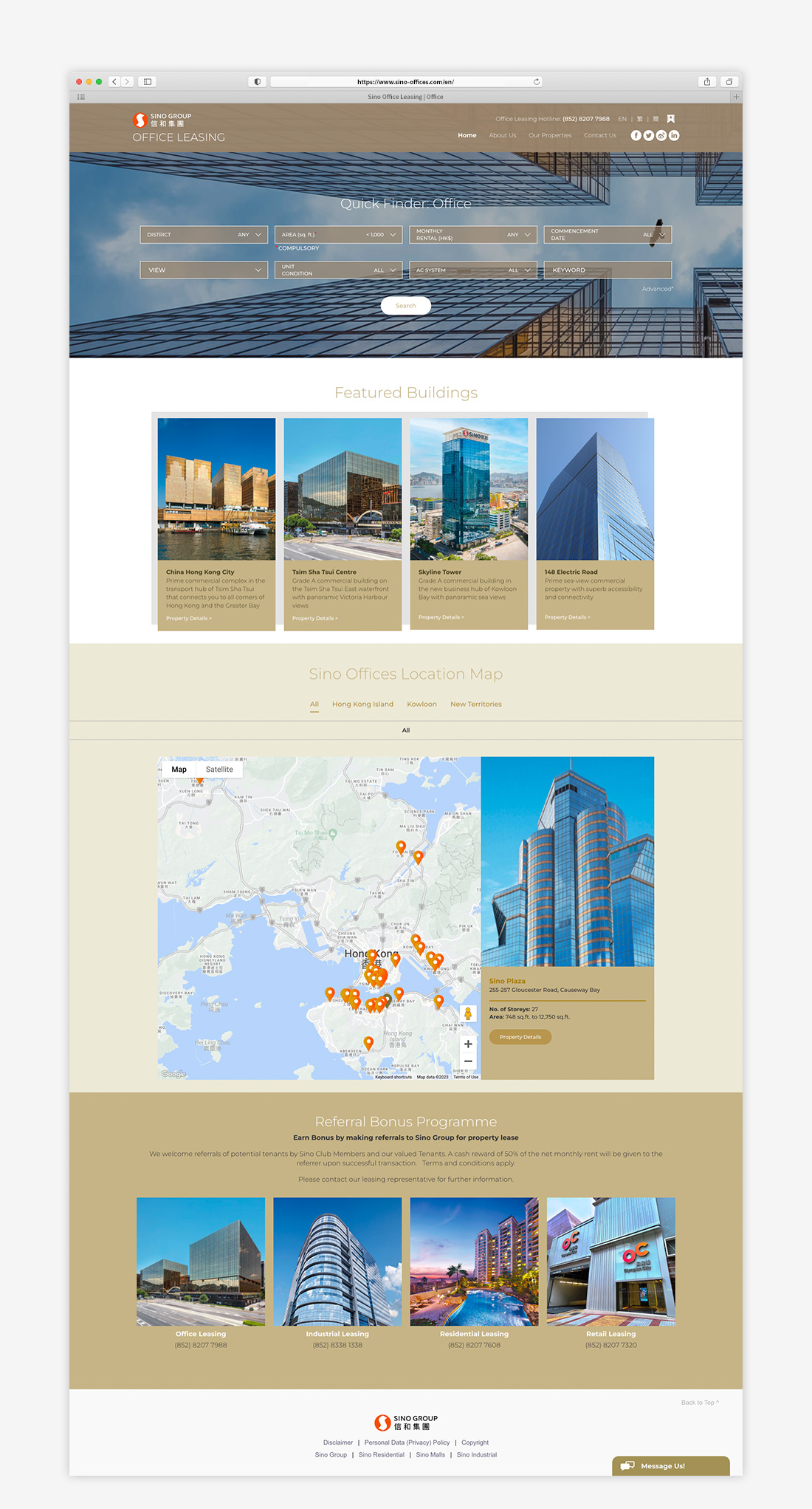Open Skyline Tower Property Details
Viewport: 812px width, 1509px height.
pyautogui.click(x=441, y=617)
